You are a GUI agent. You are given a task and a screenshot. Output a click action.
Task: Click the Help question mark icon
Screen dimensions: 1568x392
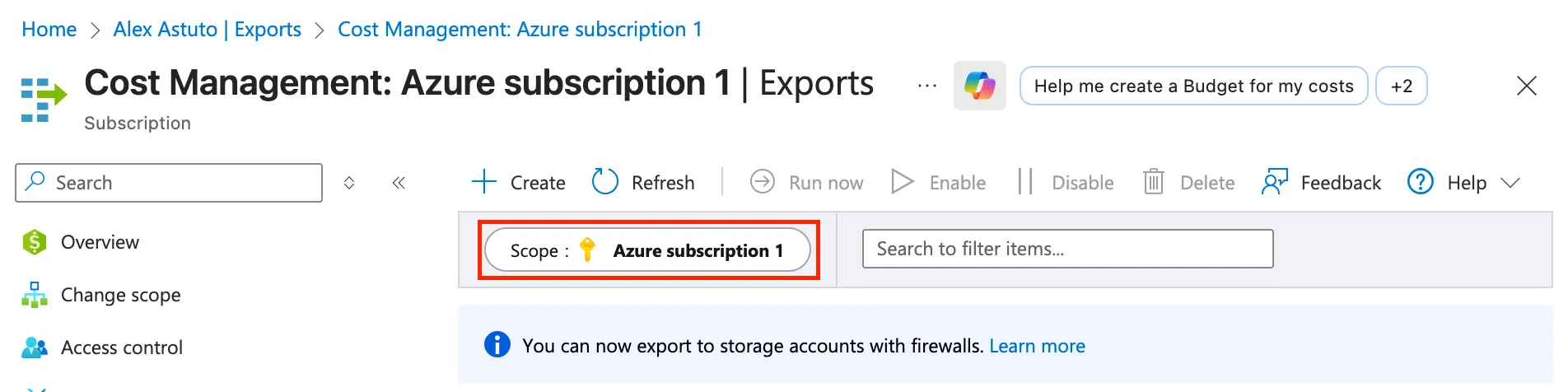[x=1420, y=182]
